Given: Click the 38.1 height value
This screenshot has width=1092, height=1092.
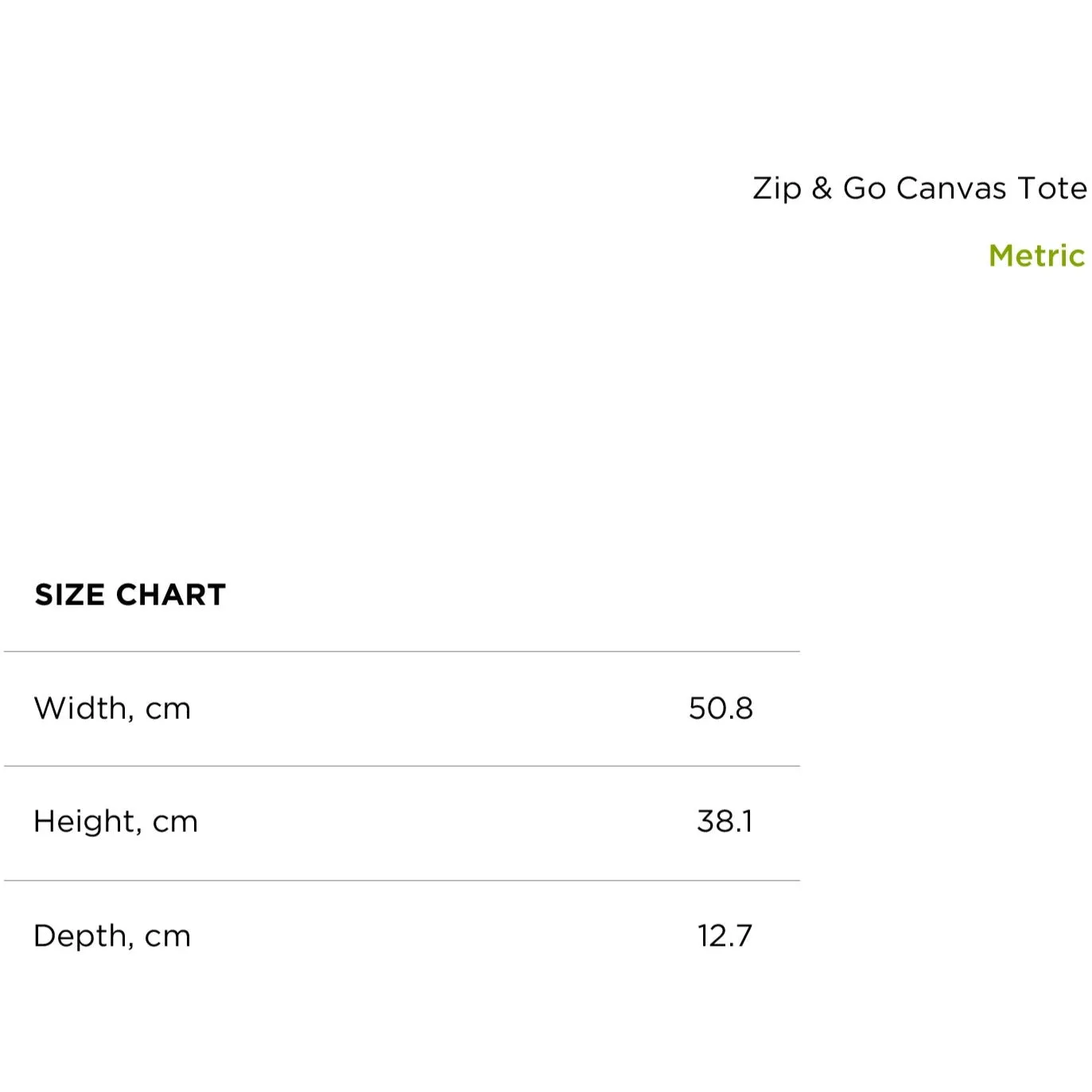Looking at the screenshot, I should 725,821.
